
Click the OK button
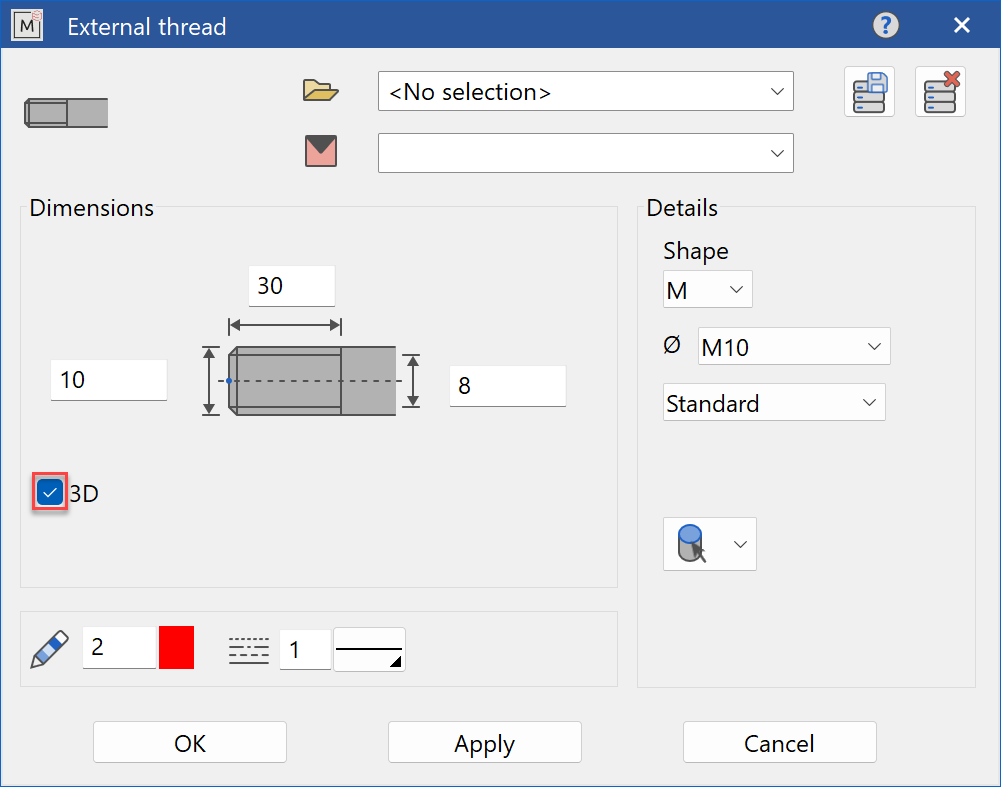[x=190, y=742]
